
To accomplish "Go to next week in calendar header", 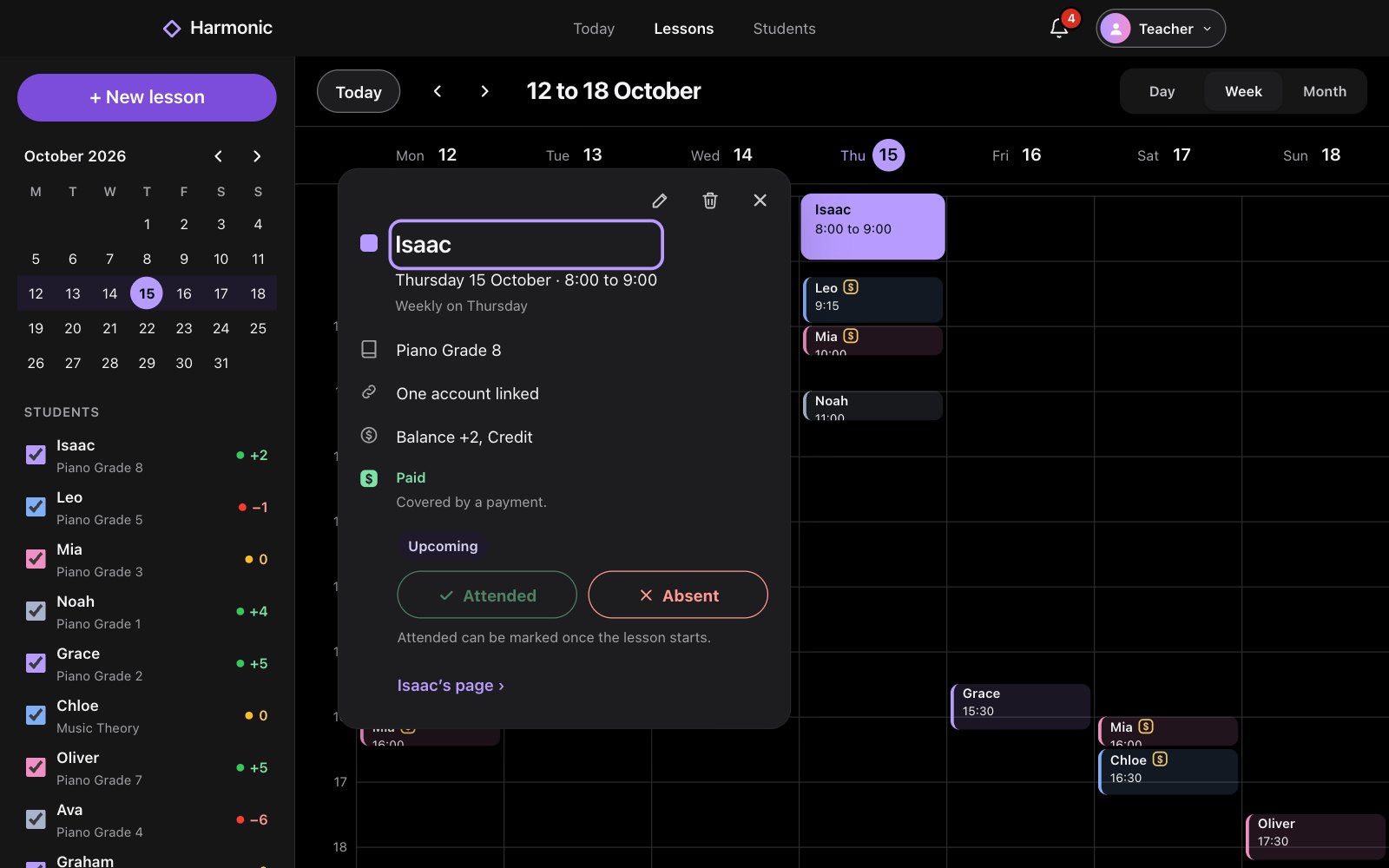I will click(484, 91).
